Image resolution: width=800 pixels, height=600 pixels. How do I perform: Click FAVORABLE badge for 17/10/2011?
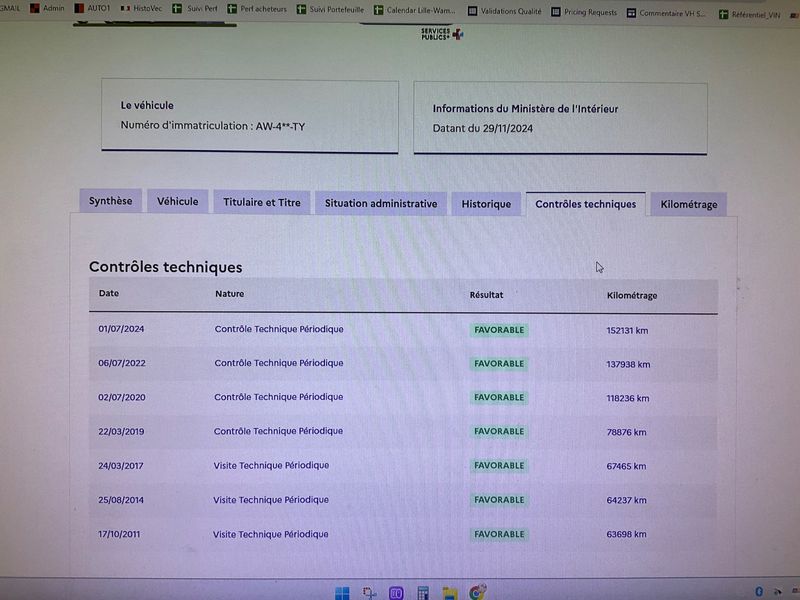click(499, 534)
